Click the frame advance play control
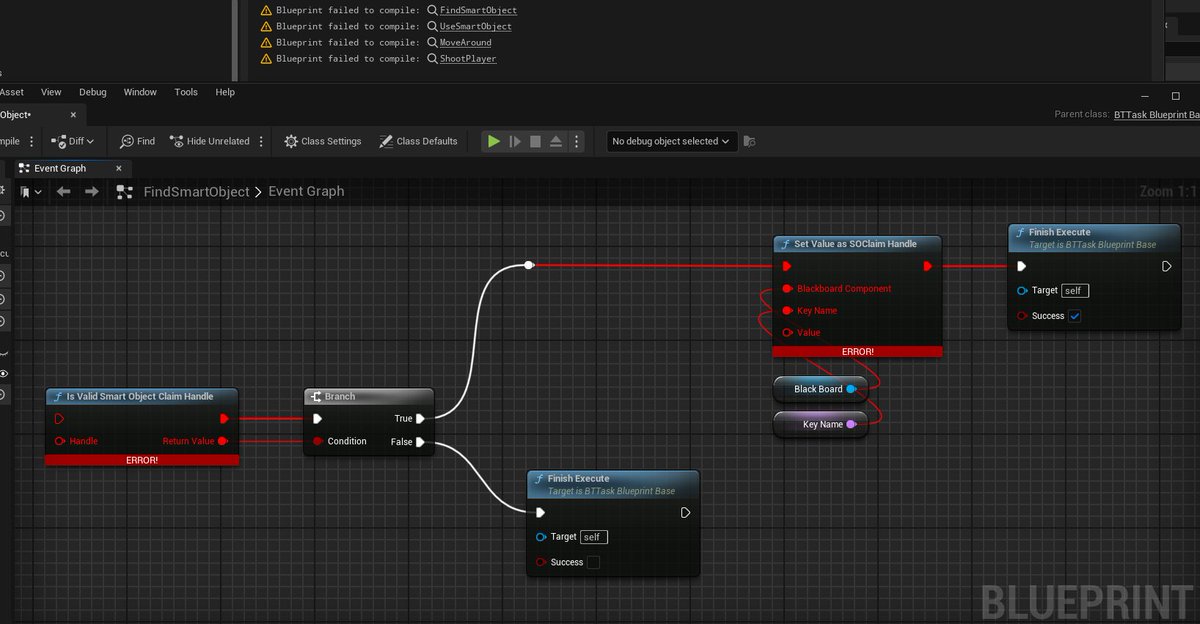Screen dimensions: 1200x624 point(514,141)
